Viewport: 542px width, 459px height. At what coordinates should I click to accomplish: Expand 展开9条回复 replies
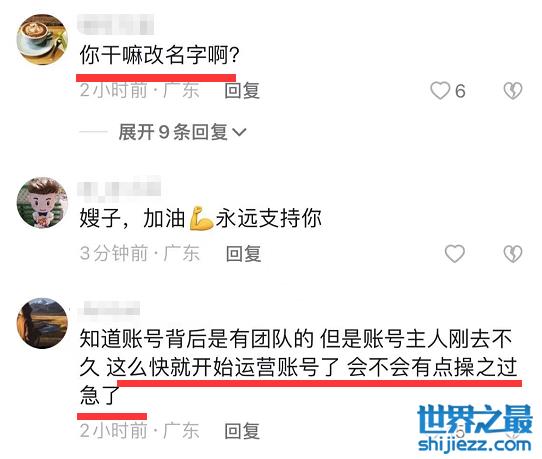[183, 132]
